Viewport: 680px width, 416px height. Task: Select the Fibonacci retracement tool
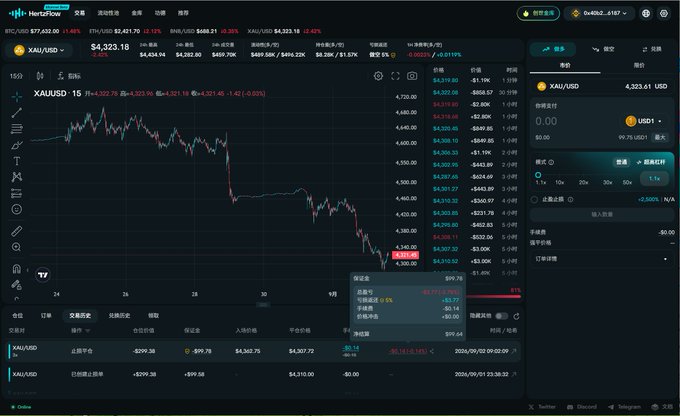pos(16,128)
